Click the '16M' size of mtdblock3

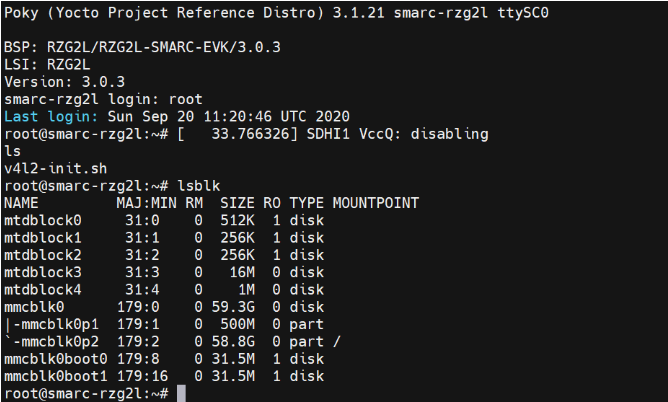(242, 273)
